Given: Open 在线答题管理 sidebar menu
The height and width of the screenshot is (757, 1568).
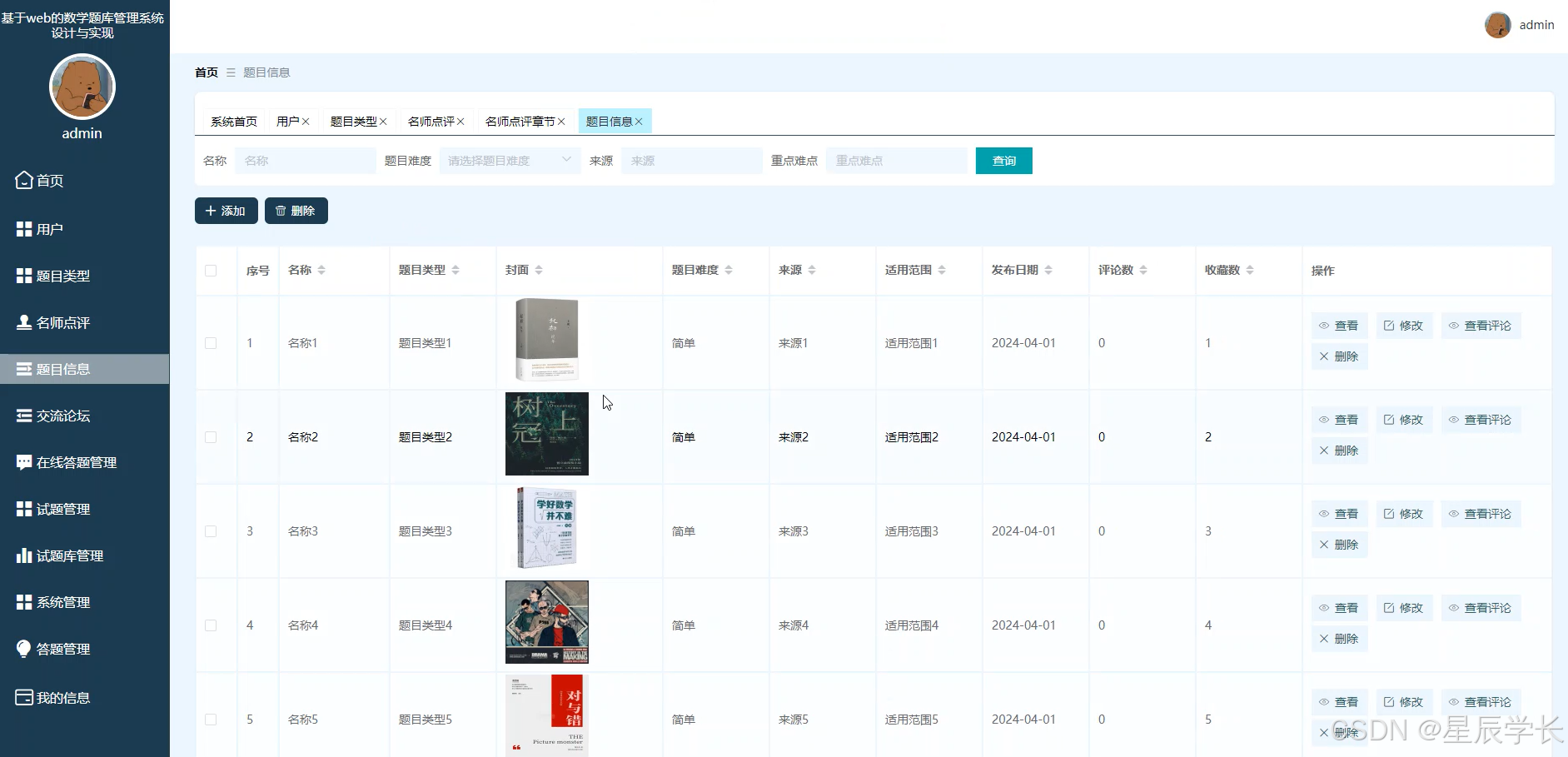Looking at the screenshot, I should [84, 462].
